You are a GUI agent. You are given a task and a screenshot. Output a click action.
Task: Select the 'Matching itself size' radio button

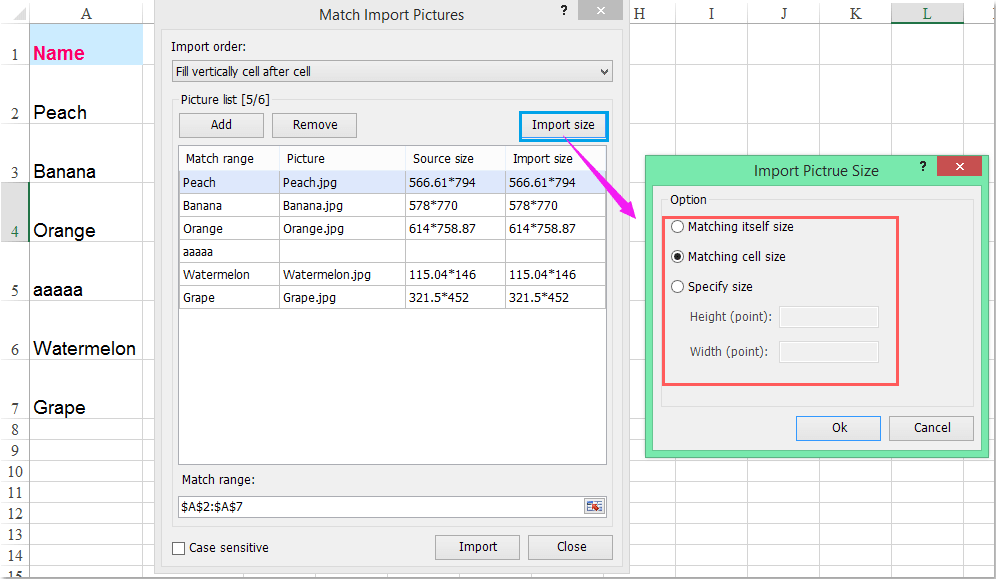[x=678, y=227]
